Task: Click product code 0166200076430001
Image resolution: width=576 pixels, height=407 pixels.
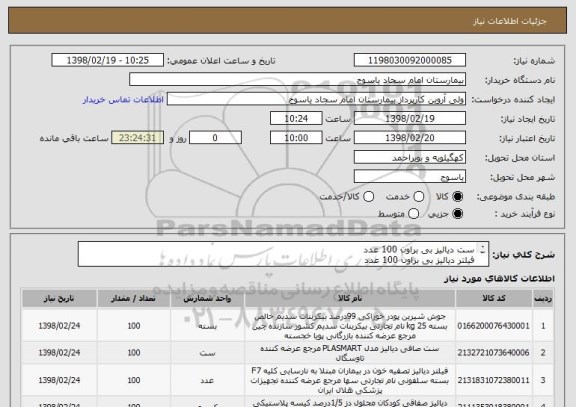Action: pos(493,326)
